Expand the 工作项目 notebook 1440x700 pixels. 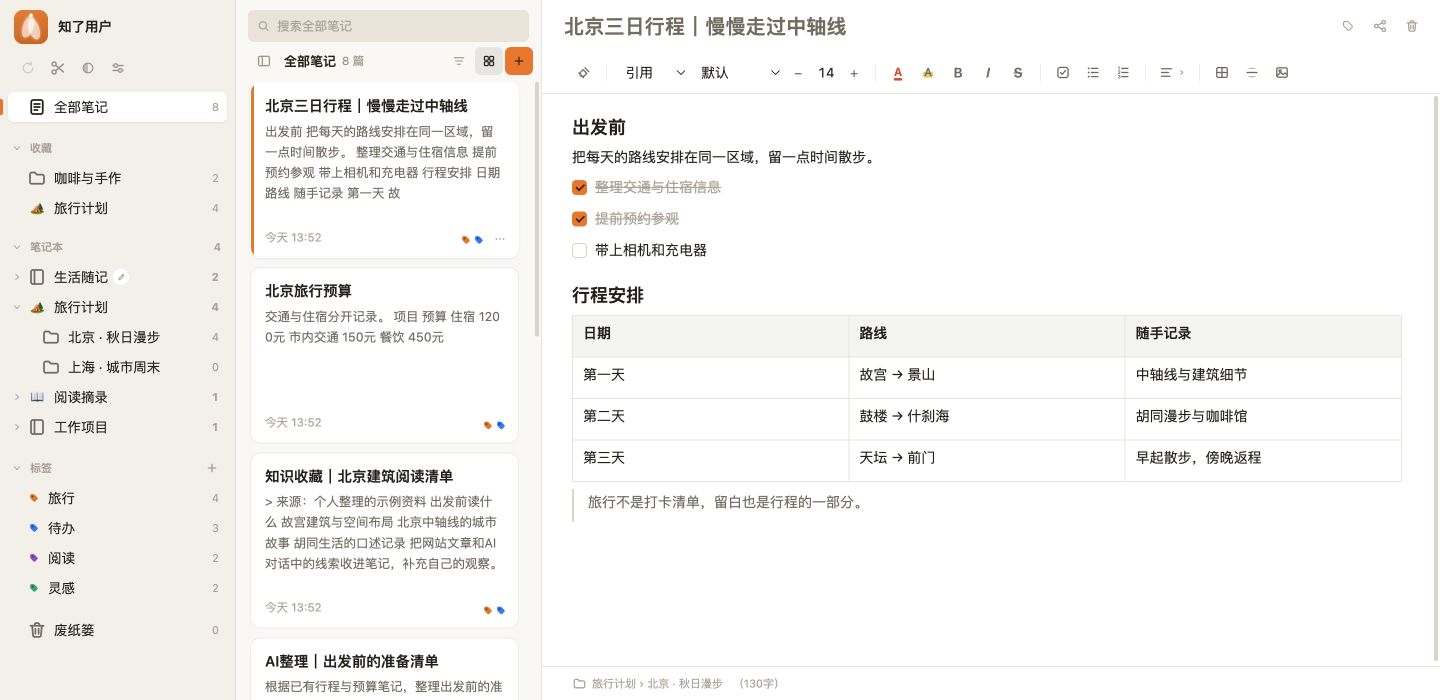click(x=17, y=427)
